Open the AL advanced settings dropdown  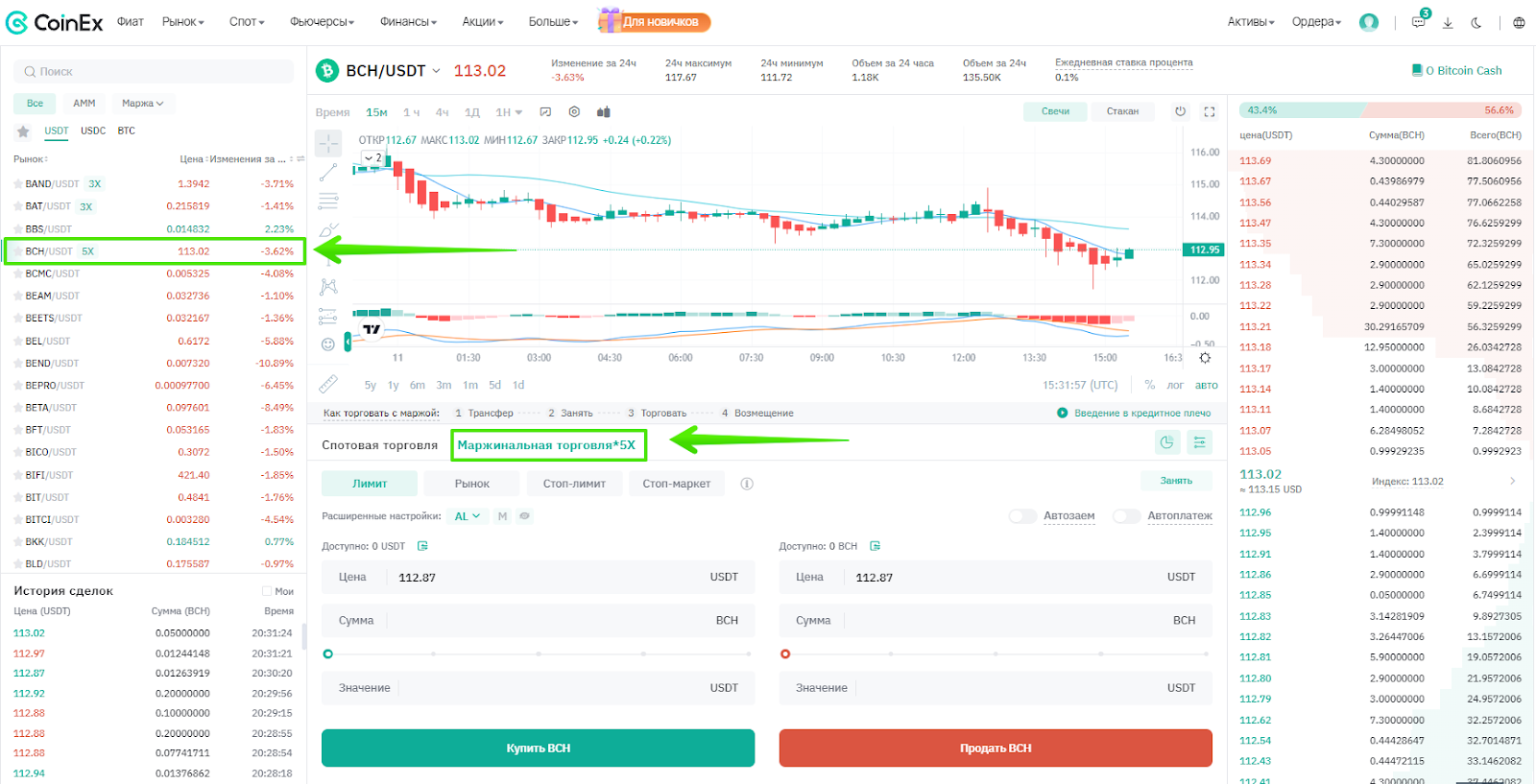(x=468, y=516)
